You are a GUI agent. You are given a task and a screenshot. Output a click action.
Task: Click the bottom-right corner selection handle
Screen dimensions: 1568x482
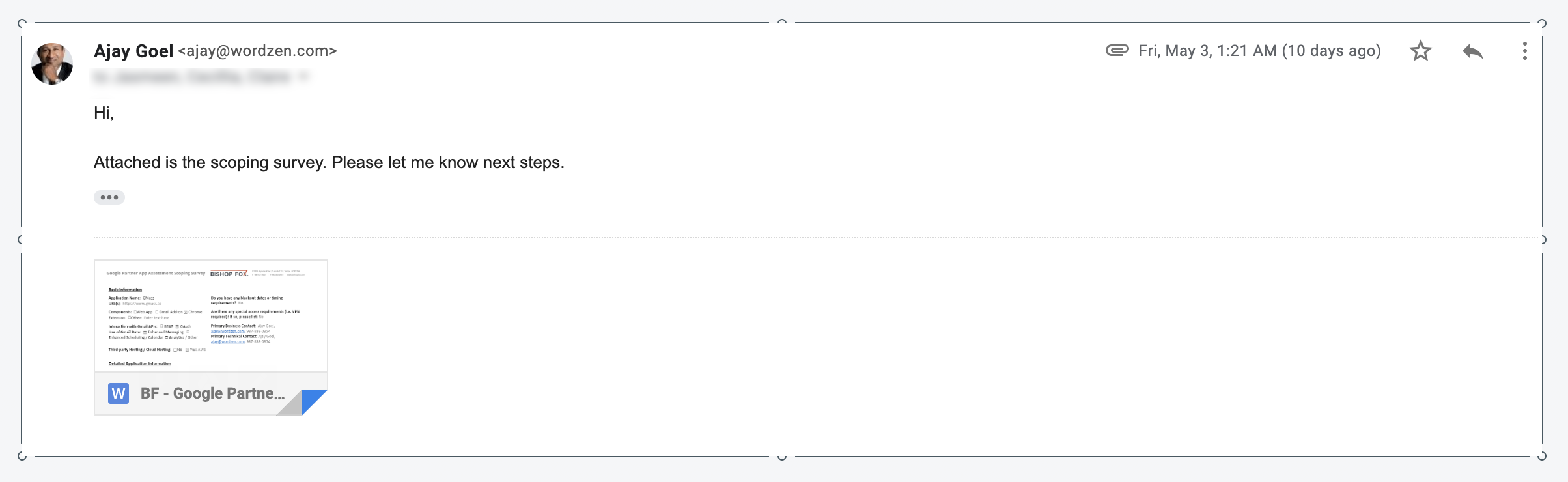tap(1542, 456)
